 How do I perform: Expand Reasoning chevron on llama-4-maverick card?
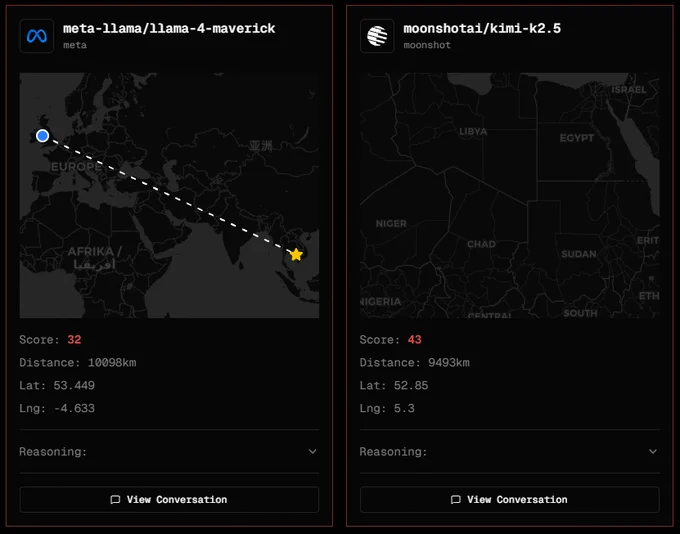pyautogui.click(x=312, y=452)
